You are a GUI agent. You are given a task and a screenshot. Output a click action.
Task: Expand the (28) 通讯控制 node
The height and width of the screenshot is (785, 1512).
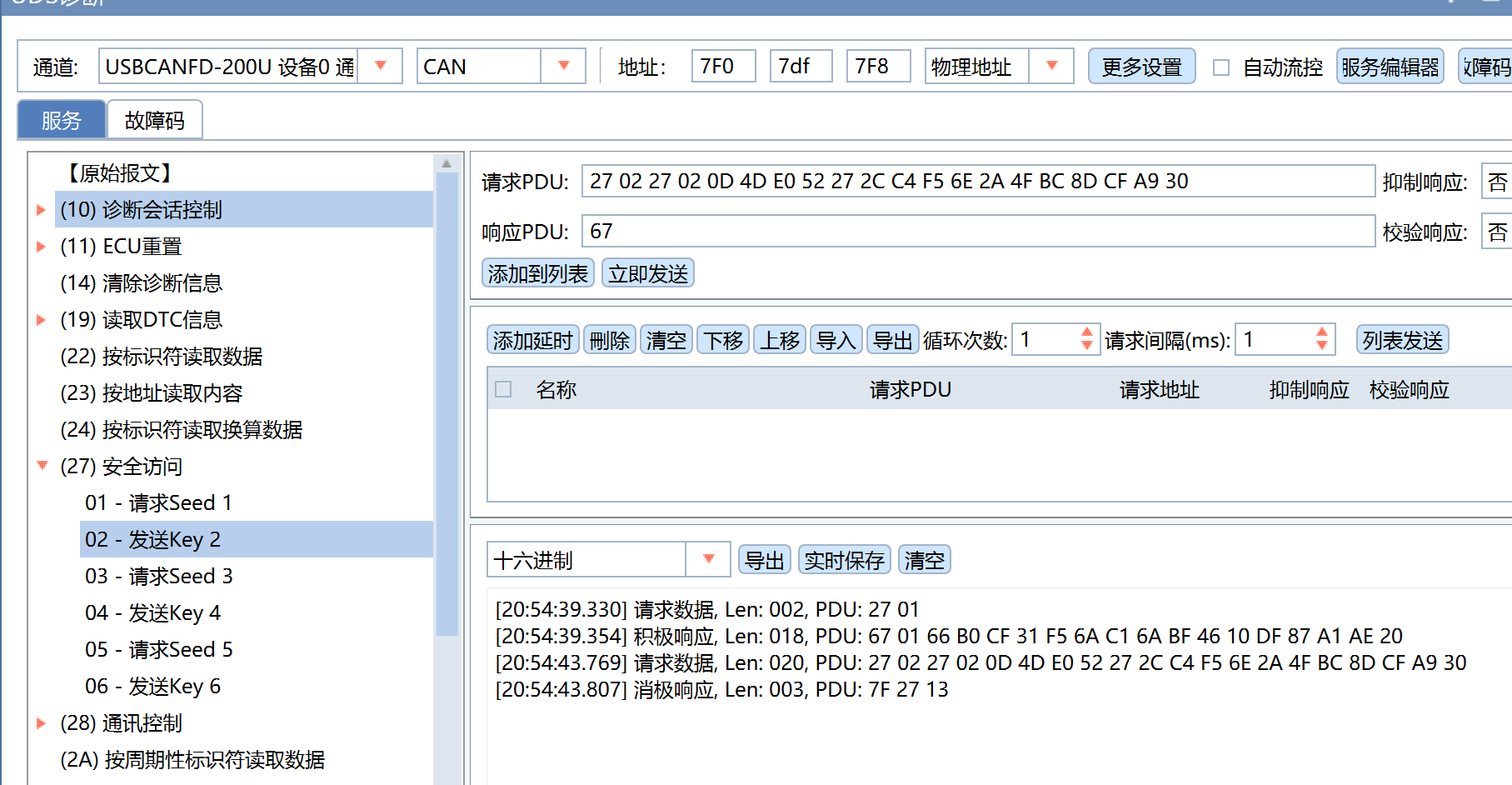click(x=41, y=723)
